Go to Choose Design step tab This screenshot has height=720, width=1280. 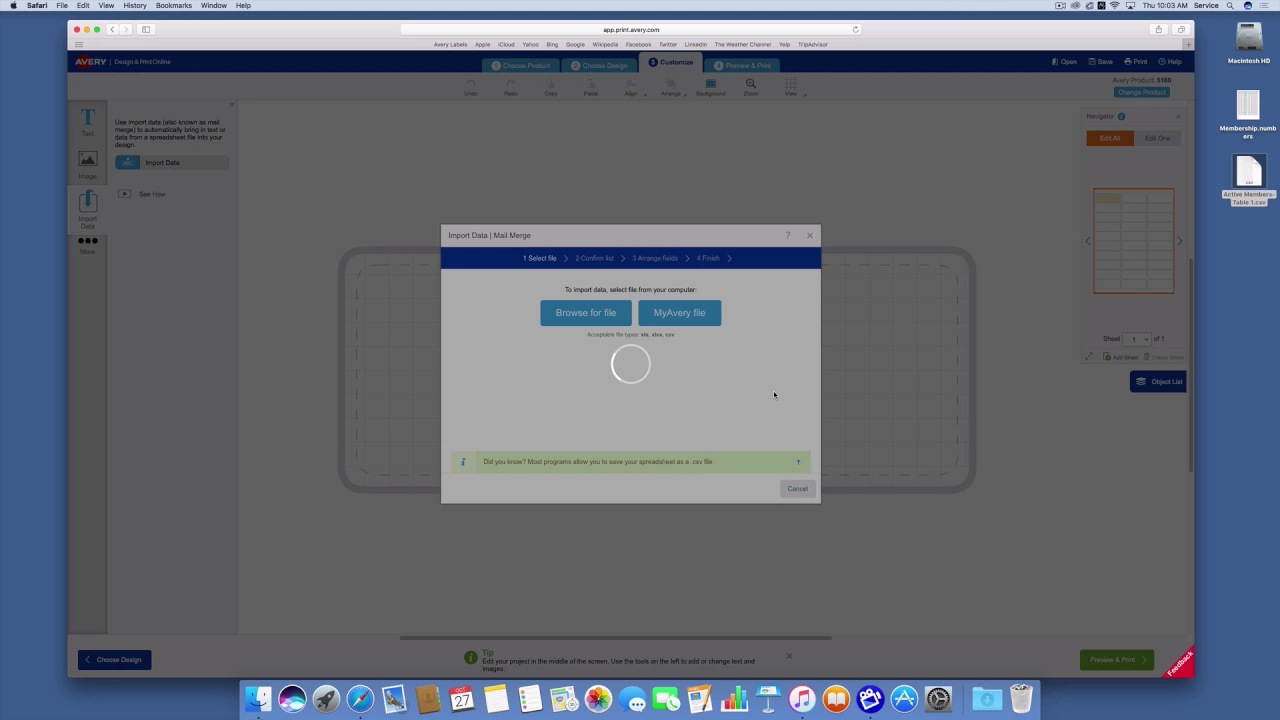(599, 65)
